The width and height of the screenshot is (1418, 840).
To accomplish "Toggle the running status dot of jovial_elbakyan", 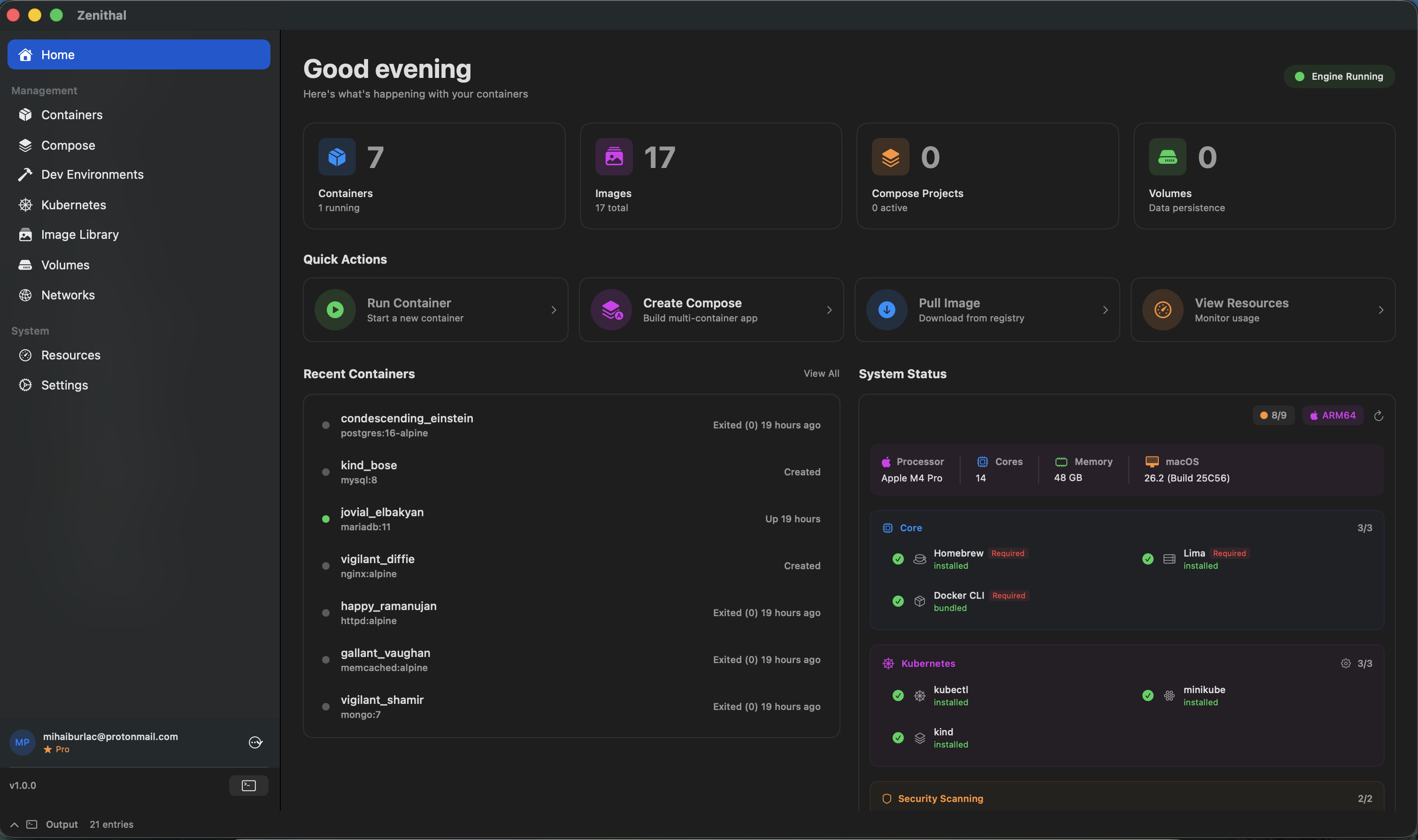I will point(325,519).
